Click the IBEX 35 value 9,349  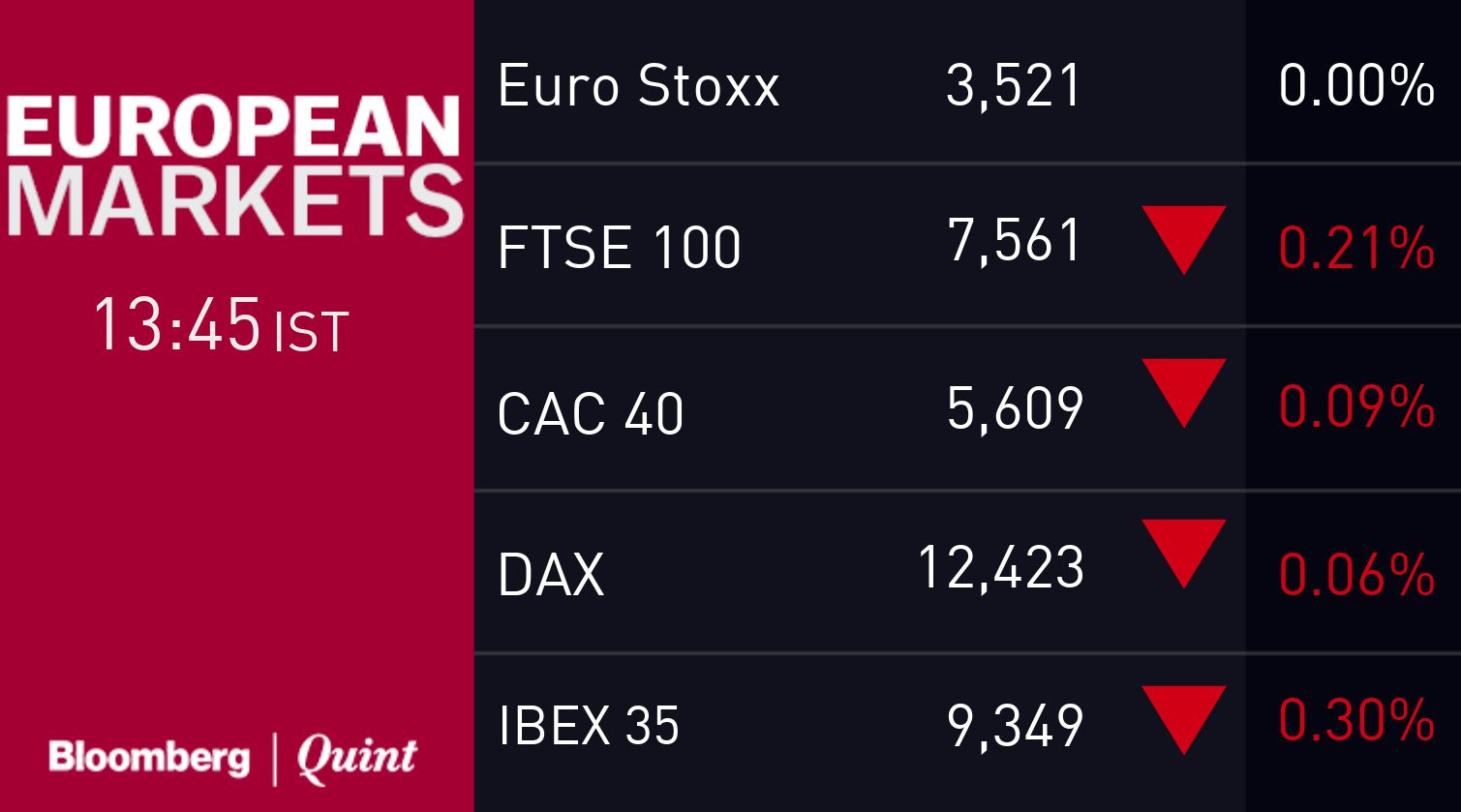(1015, 726)
